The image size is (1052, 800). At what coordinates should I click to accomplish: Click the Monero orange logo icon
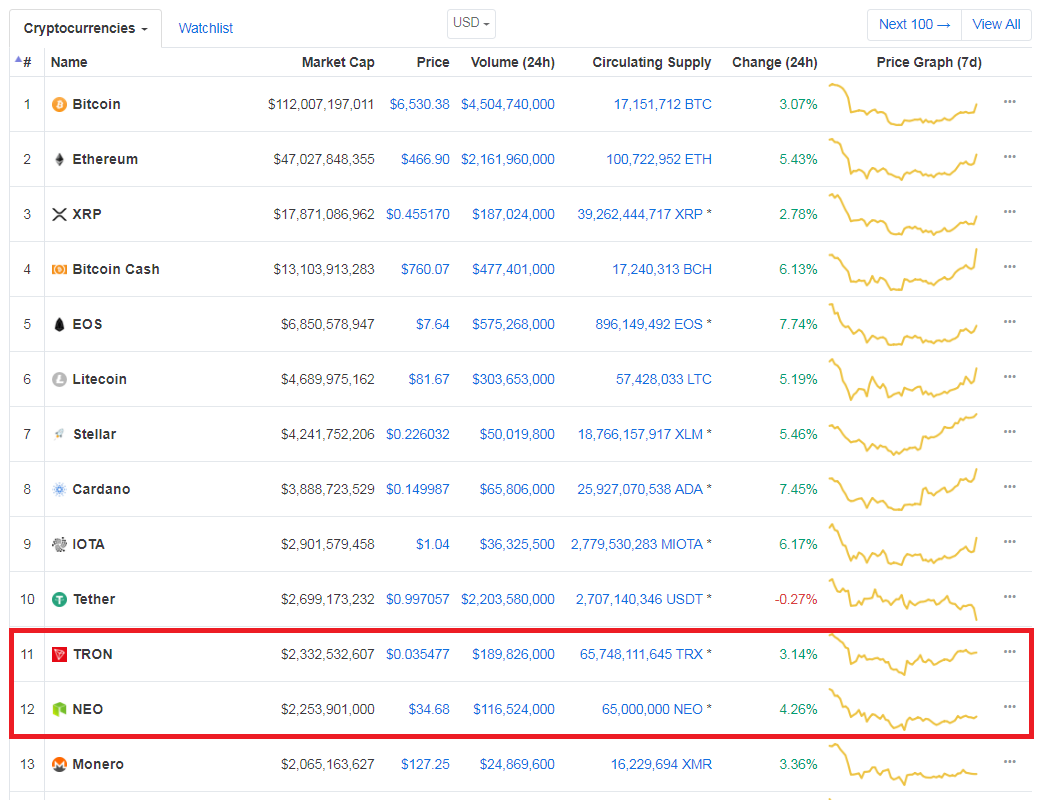[59, 764]
